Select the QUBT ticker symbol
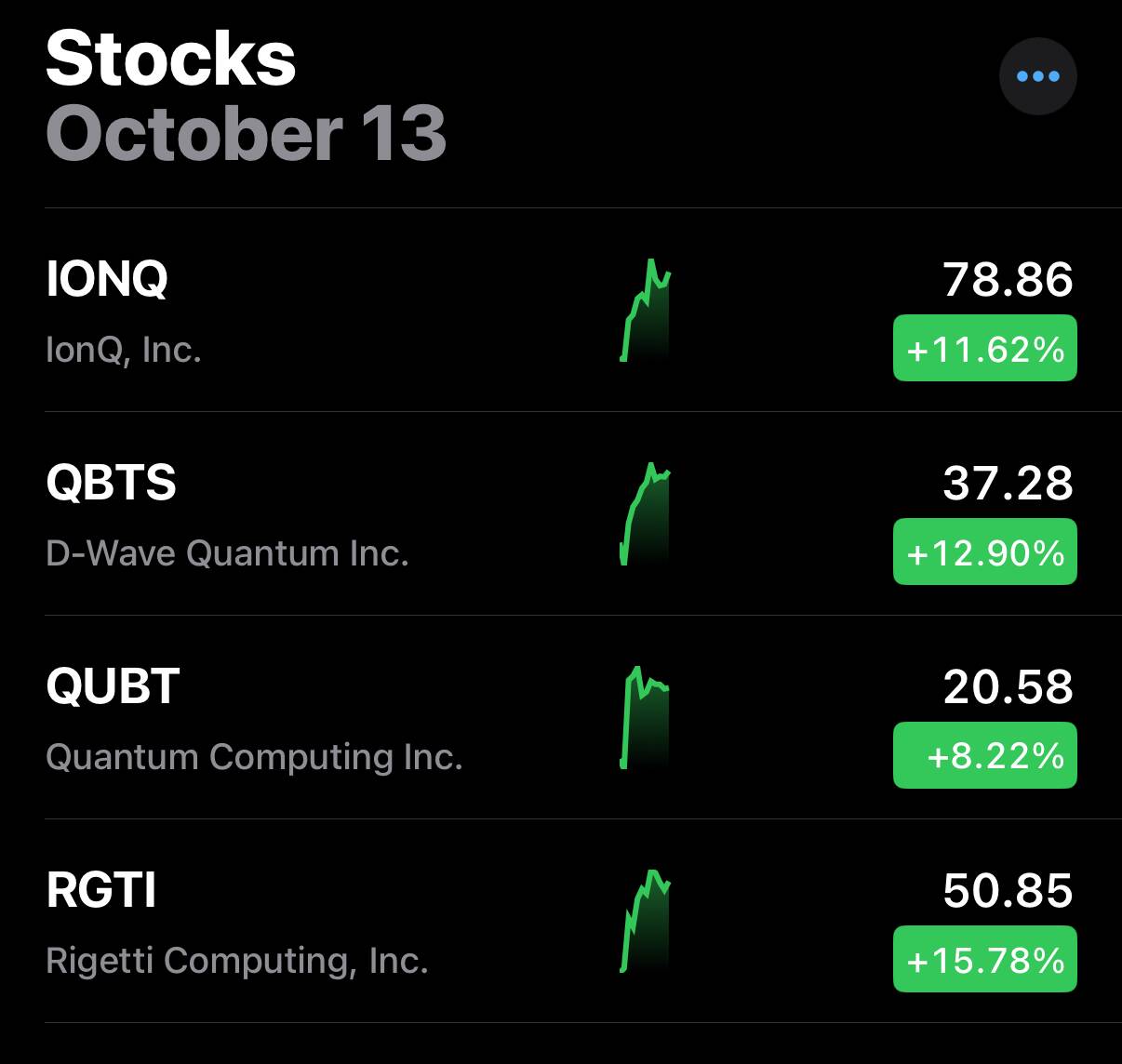 [x=113, y=685]
